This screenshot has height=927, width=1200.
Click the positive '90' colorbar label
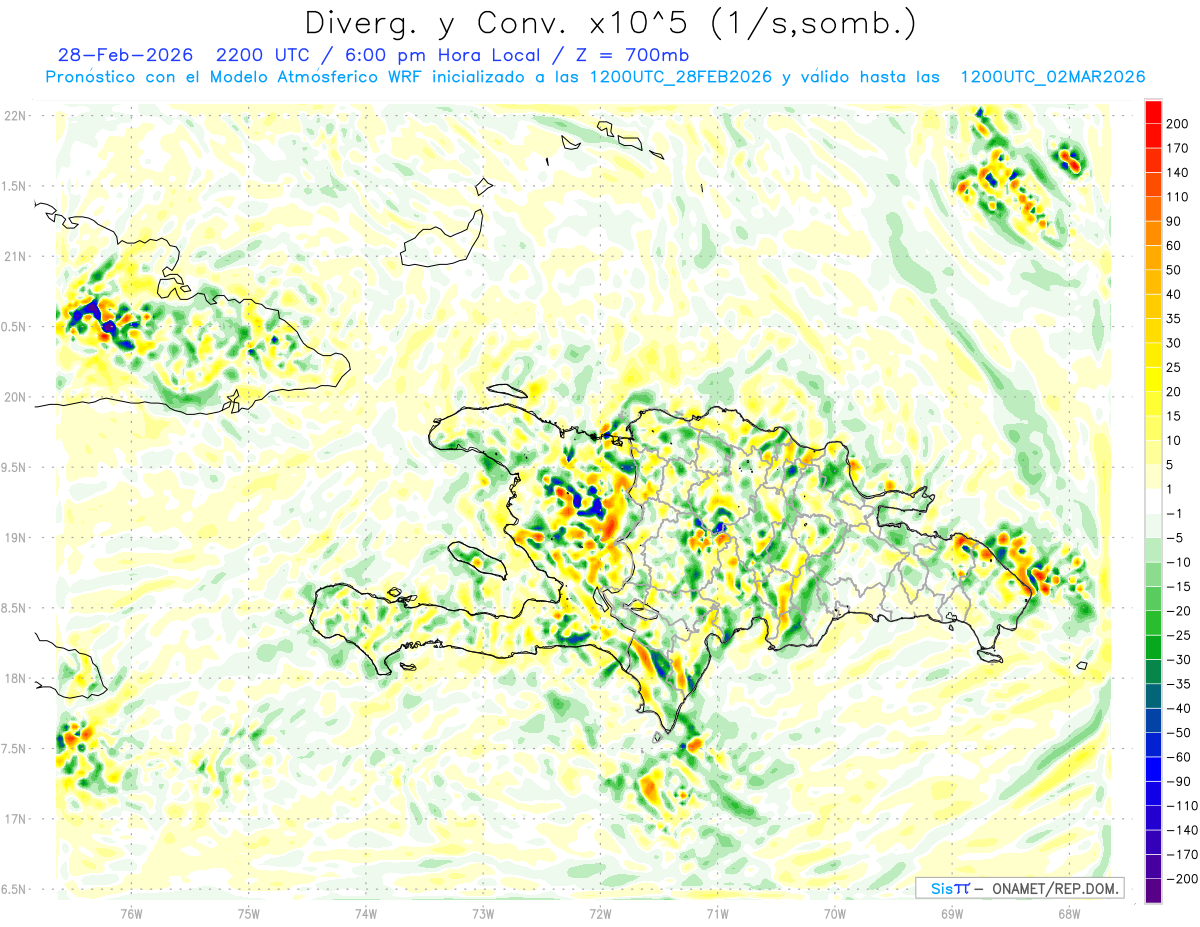pyautogui.click(x=1175, y=221)
